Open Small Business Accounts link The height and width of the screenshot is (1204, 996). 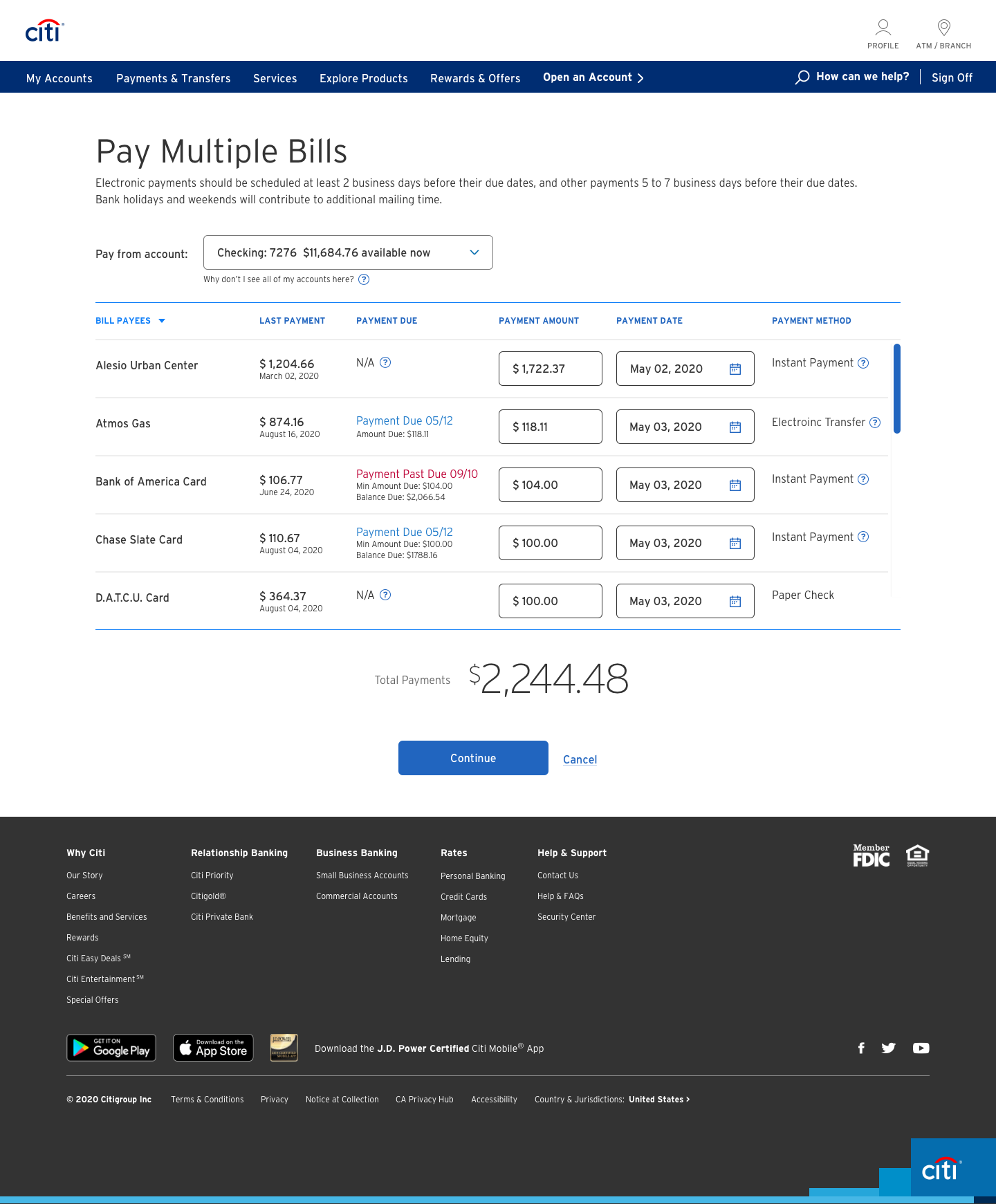(362, 876)
